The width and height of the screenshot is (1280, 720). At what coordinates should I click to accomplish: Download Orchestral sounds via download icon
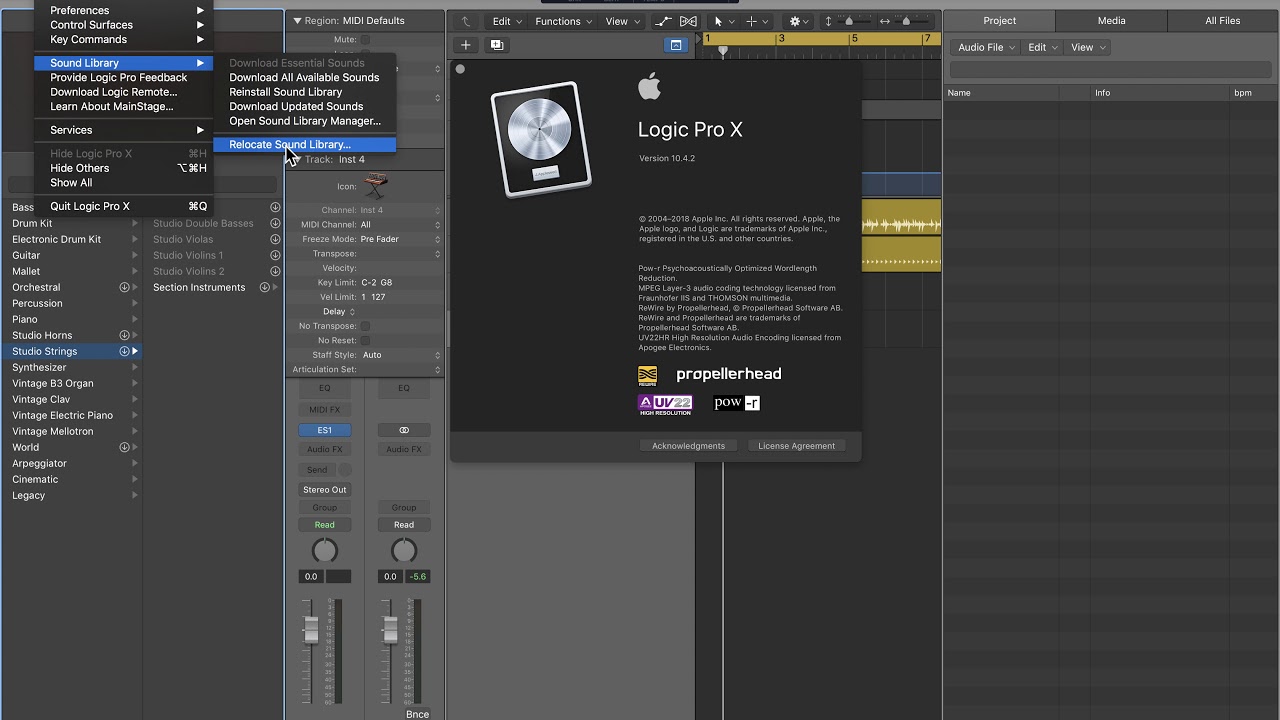125,287
